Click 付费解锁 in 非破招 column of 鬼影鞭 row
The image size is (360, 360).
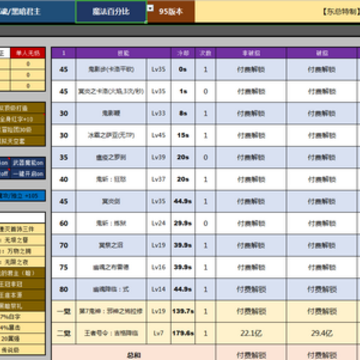[251, 114]
